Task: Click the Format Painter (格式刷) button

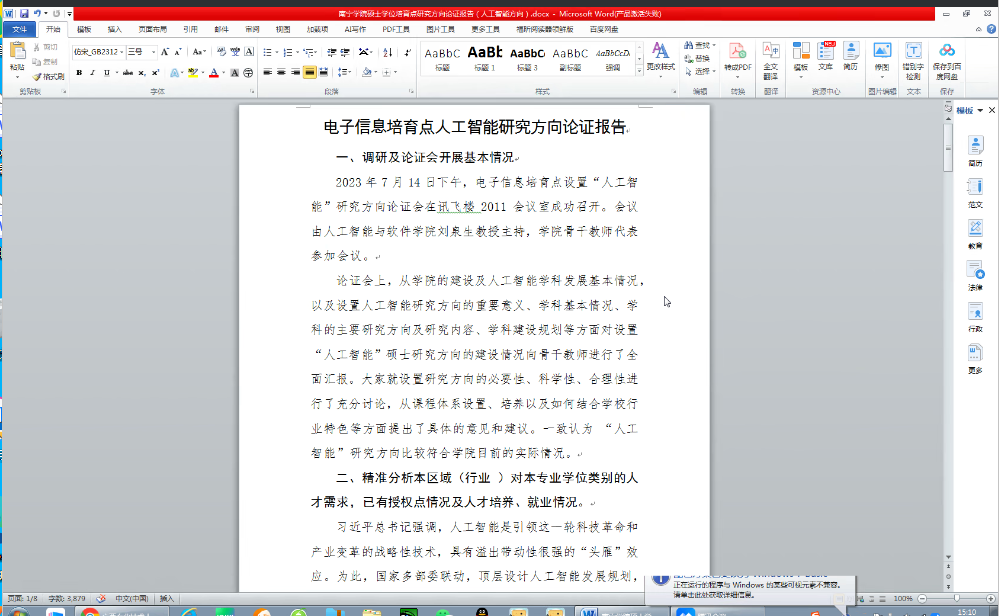Action: pos(48,76)
